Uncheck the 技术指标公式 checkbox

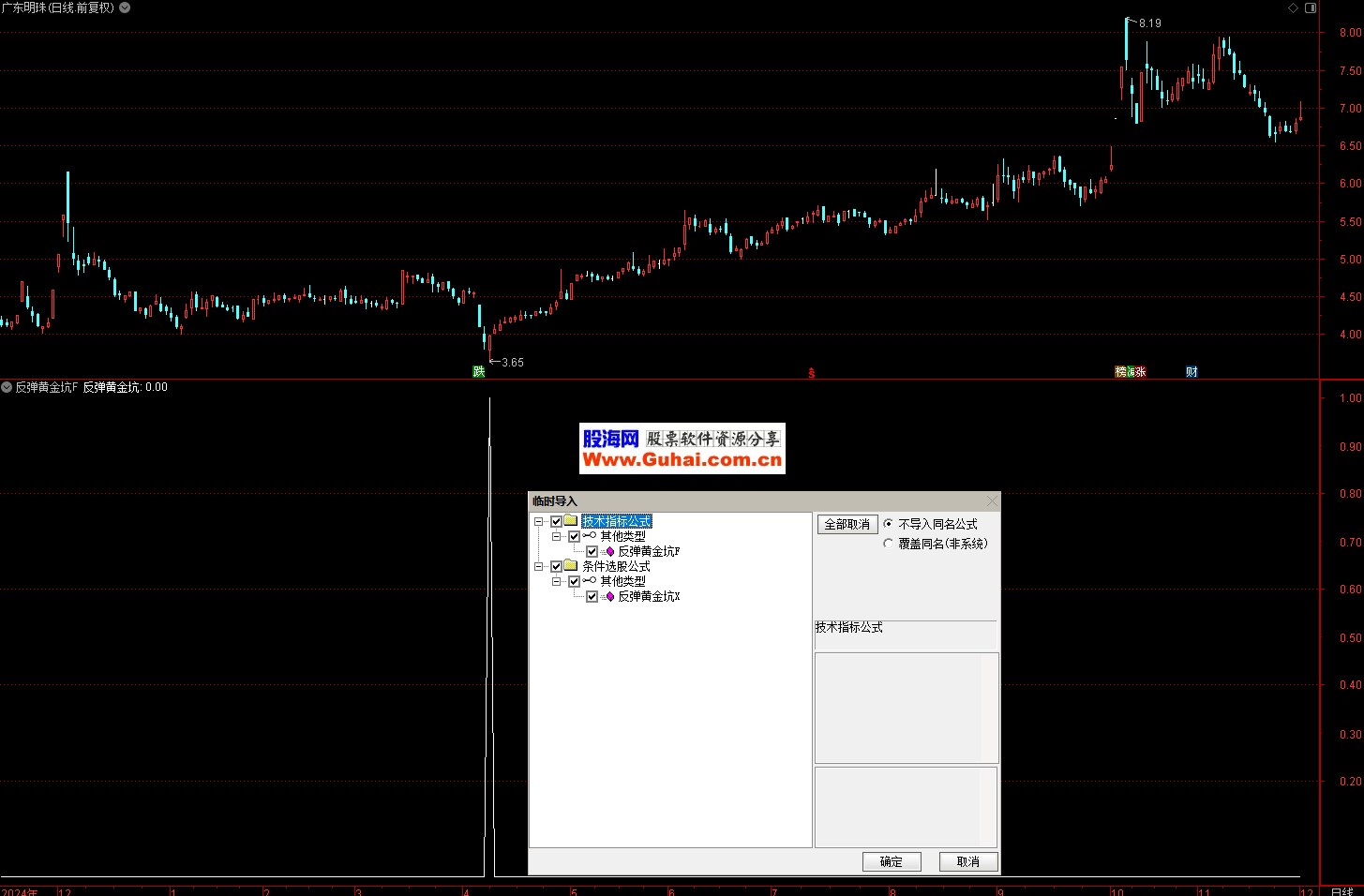557,521
